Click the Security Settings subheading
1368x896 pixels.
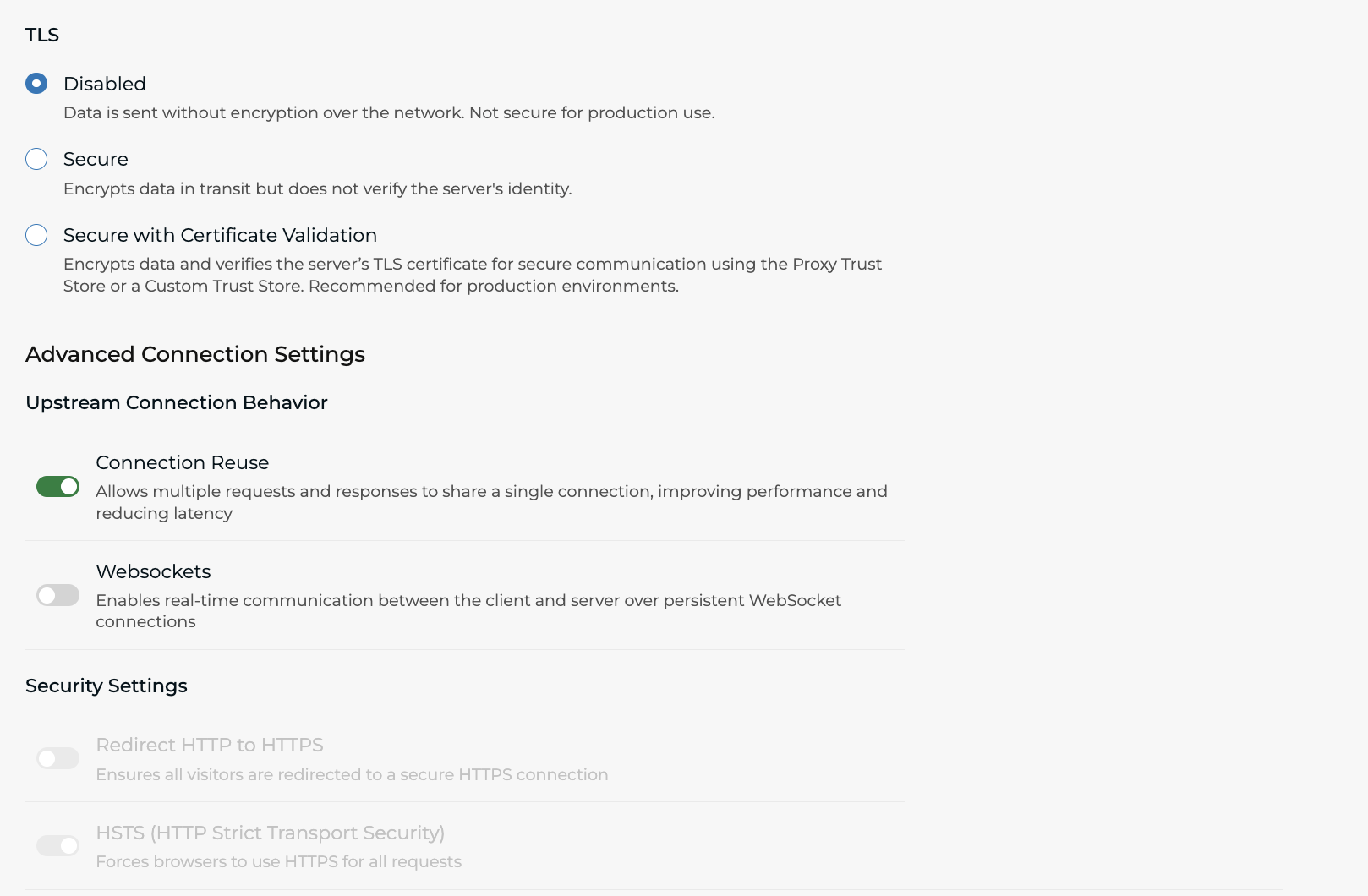point(107,686)
